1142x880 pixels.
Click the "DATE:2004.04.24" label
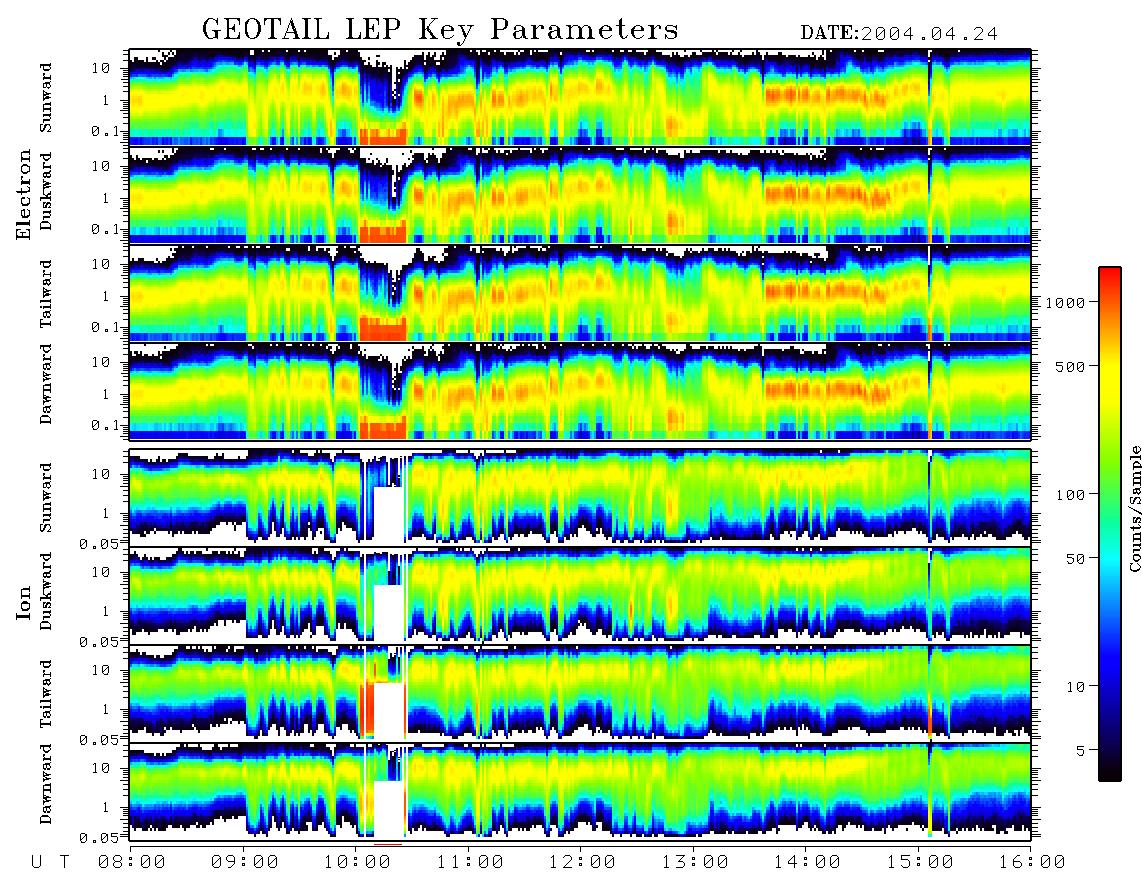(x=899, y=33)
